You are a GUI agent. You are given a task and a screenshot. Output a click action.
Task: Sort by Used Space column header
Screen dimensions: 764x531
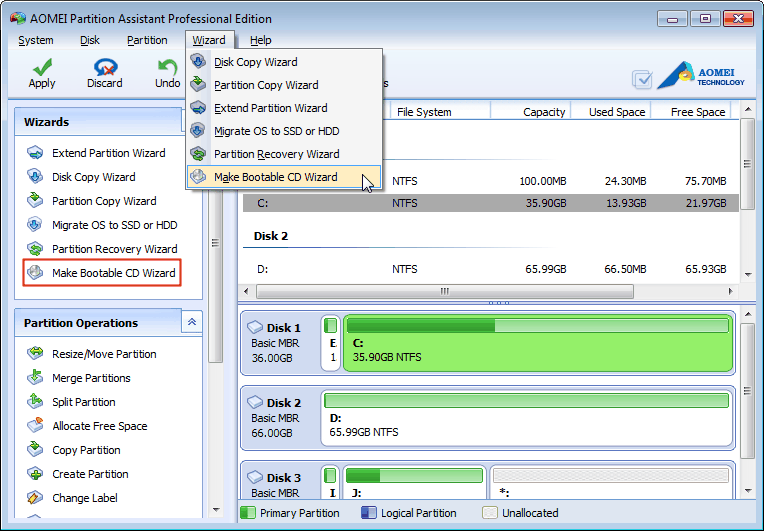(611, 112)
